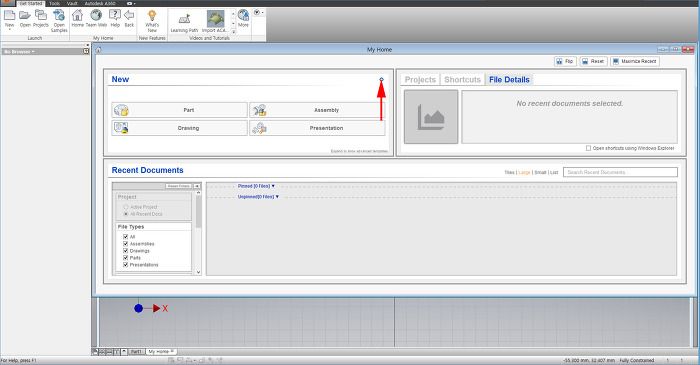700x365 pixels.
Task: Click the Search Recent Documents field
Action: point(620,172)
